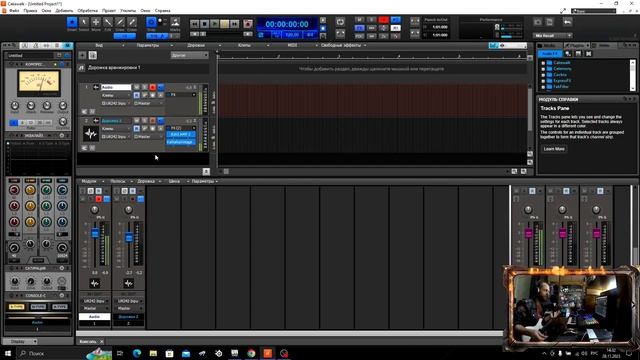Expand the FabFilter folder in browser
The width and height of the screenshot is (640, 360).
pyautogui.click(x=543, y=87)
